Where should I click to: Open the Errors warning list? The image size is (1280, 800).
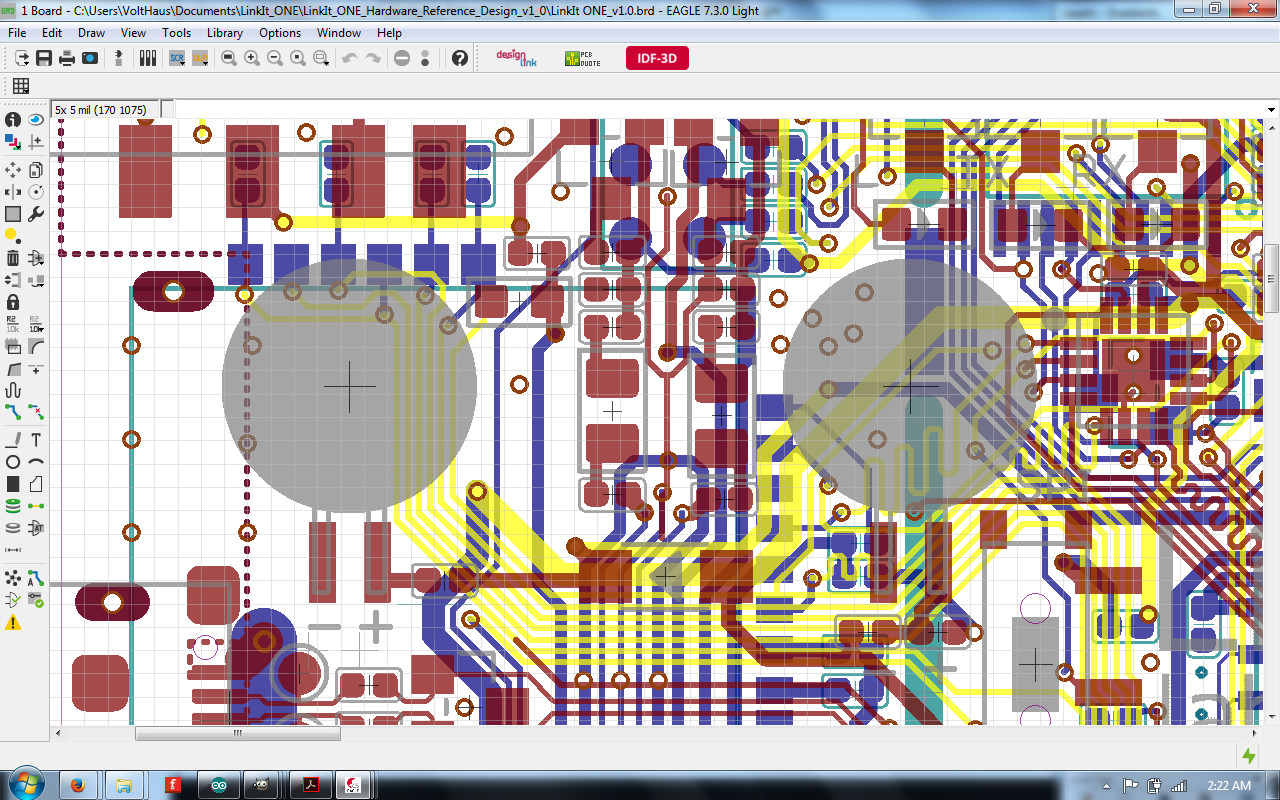[13, 622]
